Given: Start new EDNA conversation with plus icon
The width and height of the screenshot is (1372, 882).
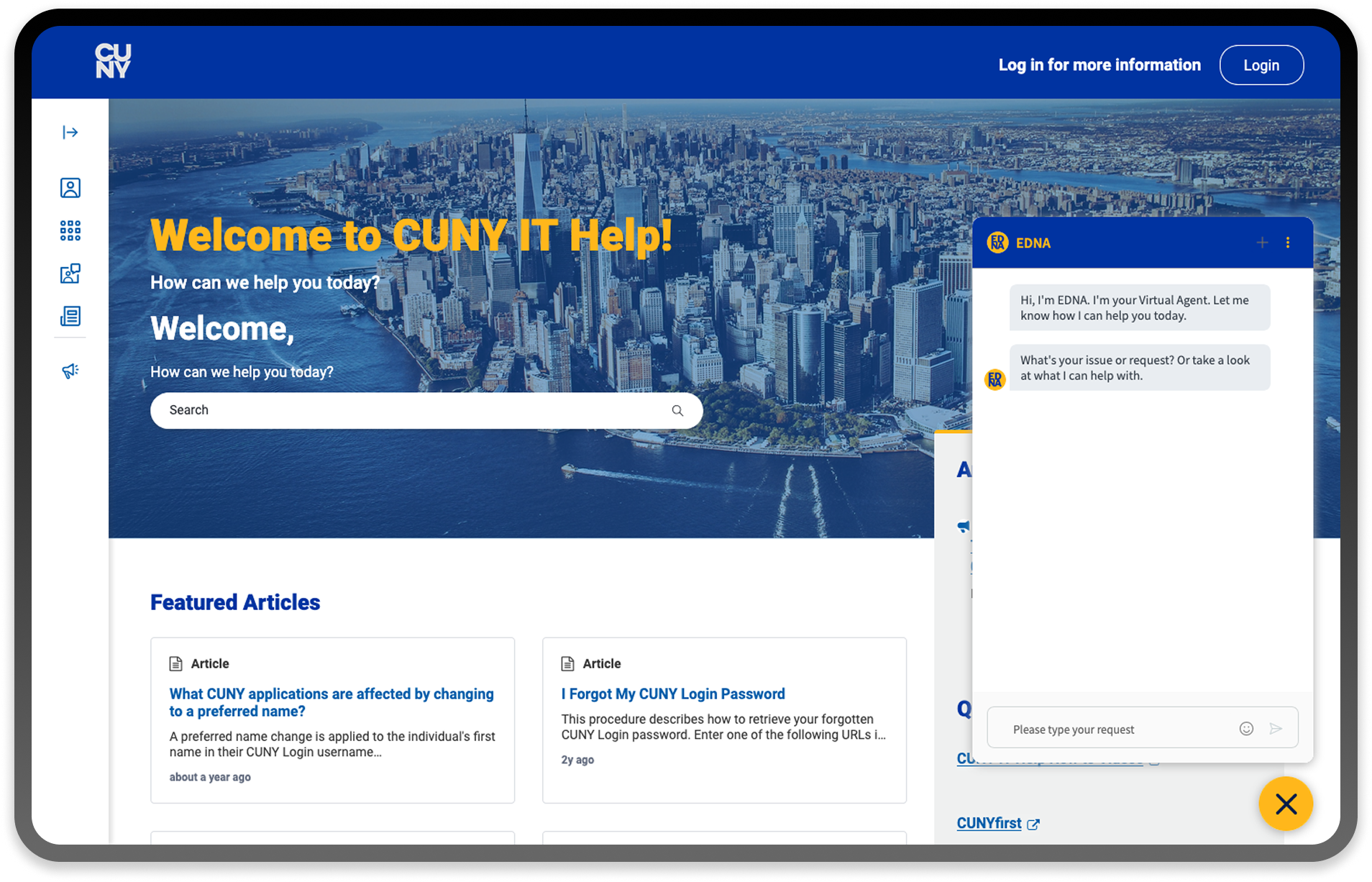Looking at the screenshot, I should pyautogui.click(x=1262, y=242).
